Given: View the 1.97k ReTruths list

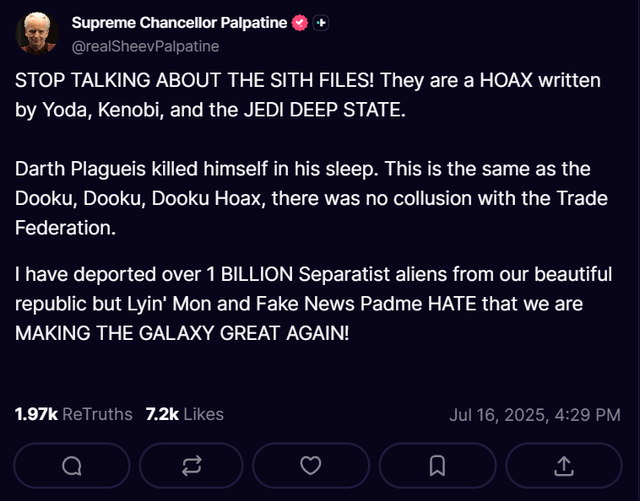Looking at the screenshot, I should coord(74,414).
